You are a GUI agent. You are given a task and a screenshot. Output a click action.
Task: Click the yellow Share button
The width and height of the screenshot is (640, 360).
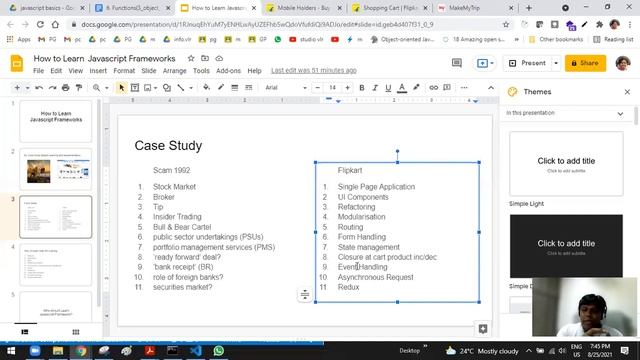click(x=585, y=63)
